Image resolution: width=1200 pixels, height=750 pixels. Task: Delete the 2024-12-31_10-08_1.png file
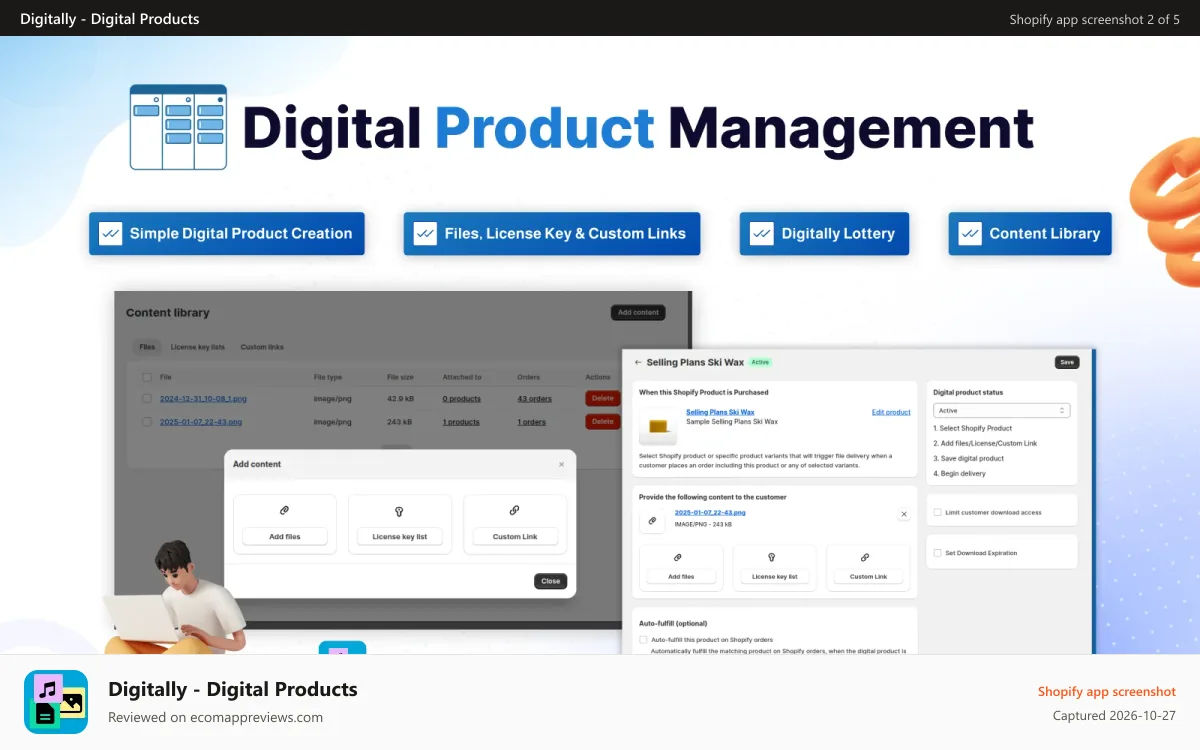(x=602, y=398)
